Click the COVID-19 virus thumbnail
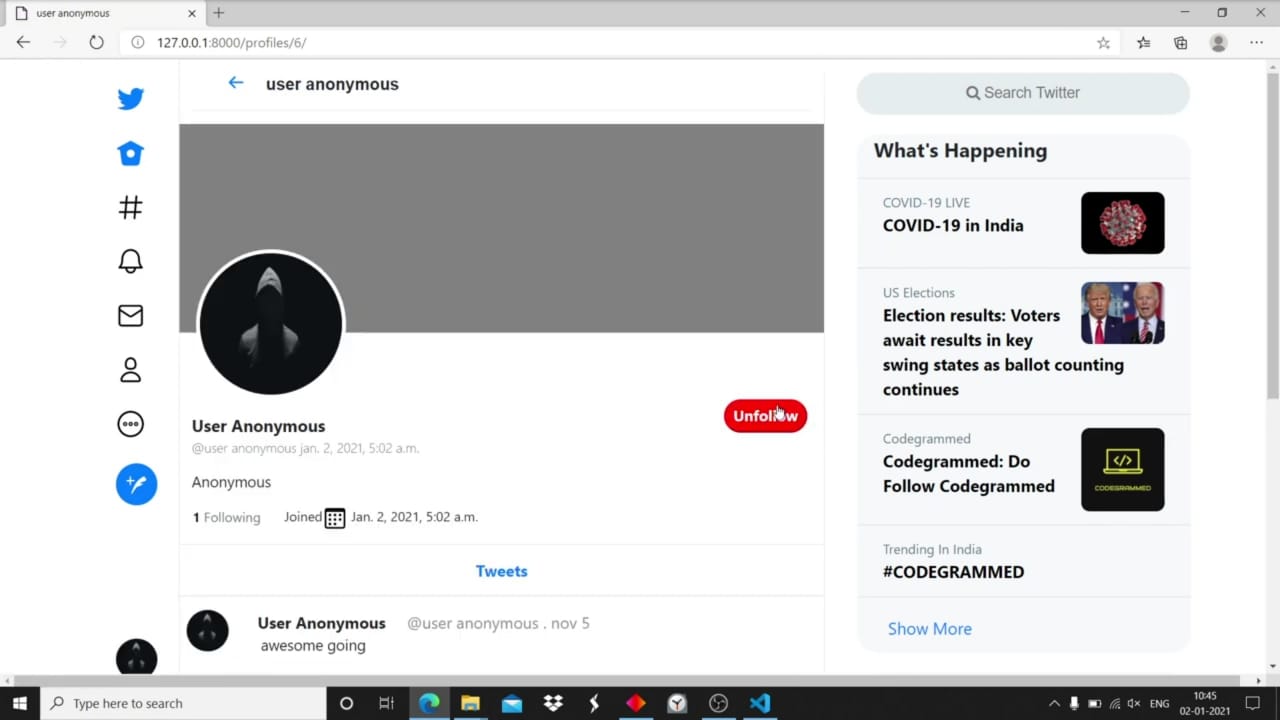This screenshot has height=720, width=1280. coord(1122,223)
